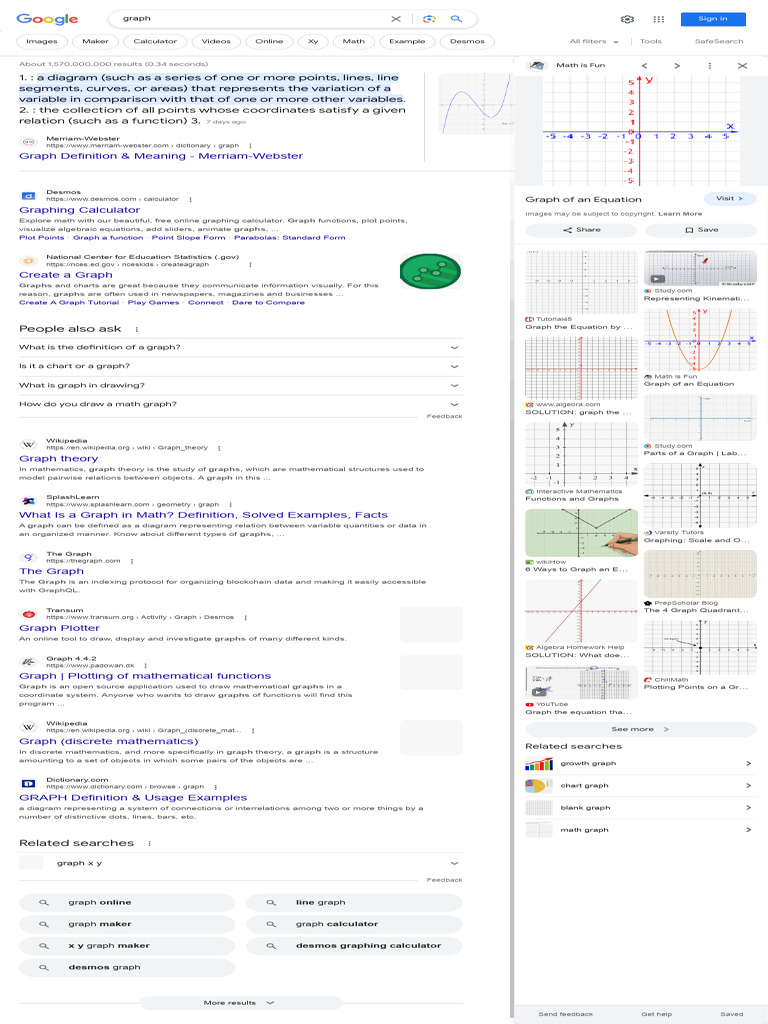Select the Calculator filter chip
The height and width of the screenshot is (1024, 768).
(155, 41)
